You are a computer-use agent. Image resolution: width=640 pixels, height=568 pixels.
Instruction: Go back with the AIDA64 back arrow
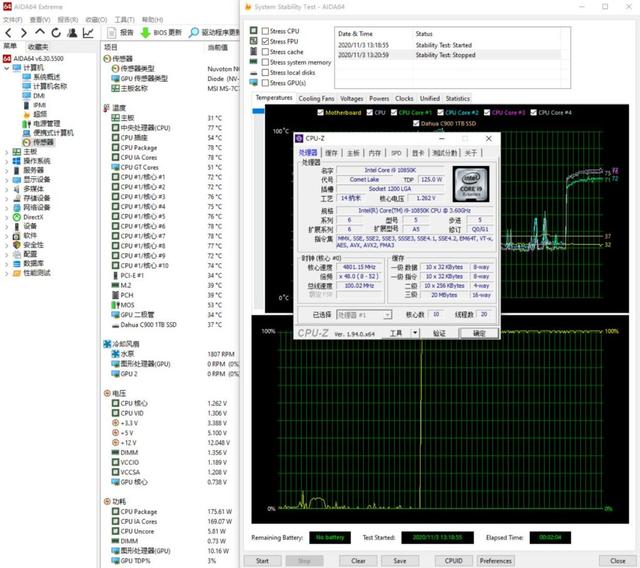coord(9,33)
